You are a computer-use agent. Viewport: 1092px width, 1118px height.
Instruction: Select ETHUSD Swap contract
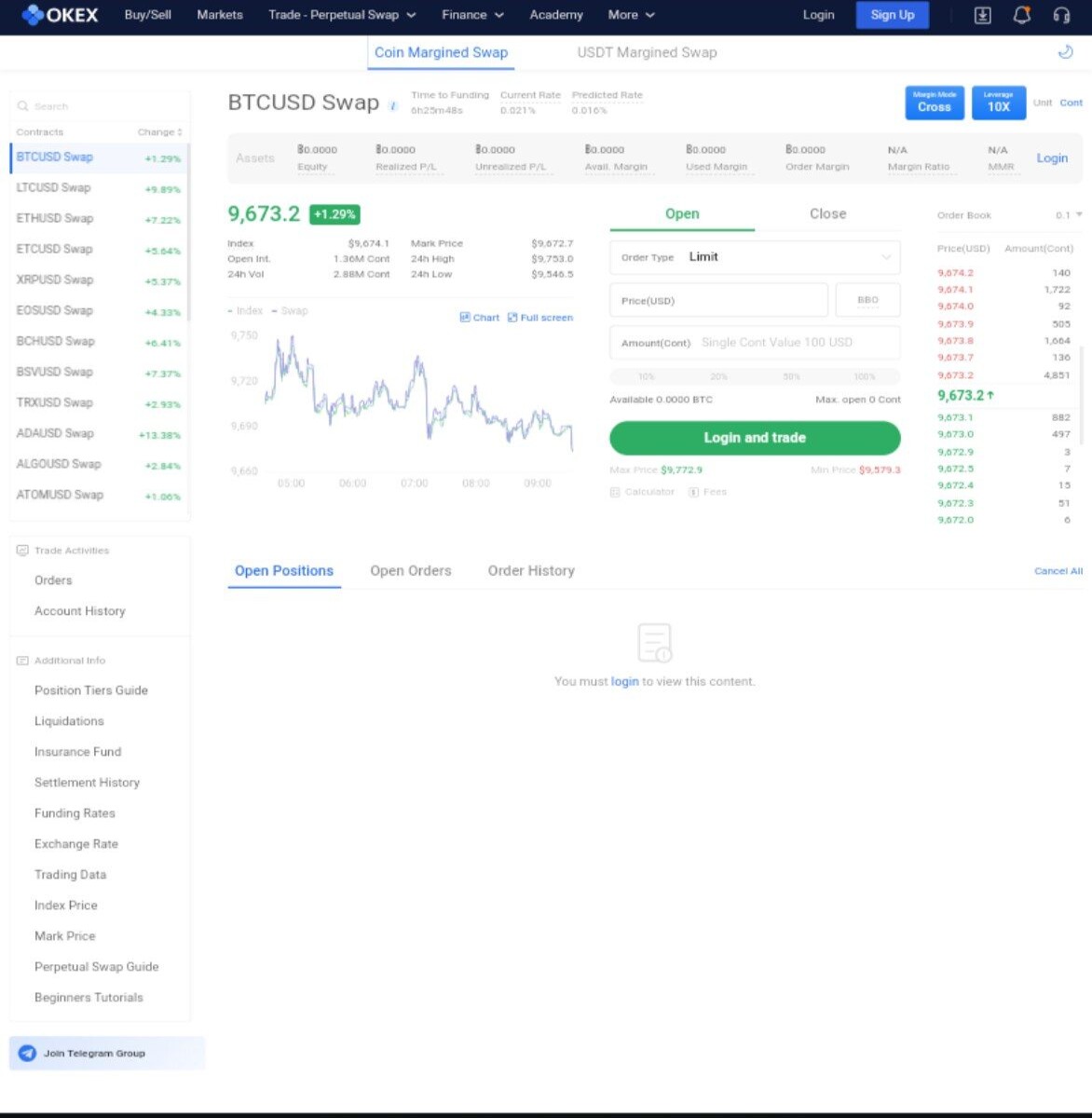(100, 219)
